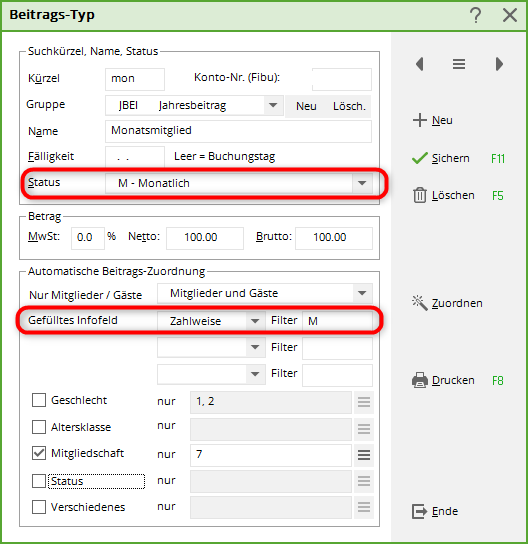
Task: Open Mitgliedschaft selection list icon
Action: (364, 454)
